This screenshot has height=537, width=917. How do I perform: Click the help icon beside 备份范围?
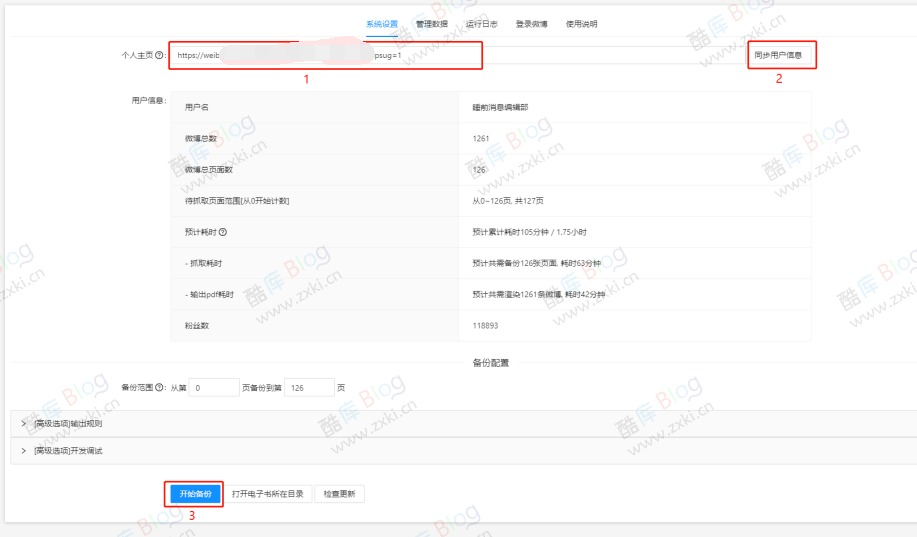pyautogui.click(x=160, y=387)
